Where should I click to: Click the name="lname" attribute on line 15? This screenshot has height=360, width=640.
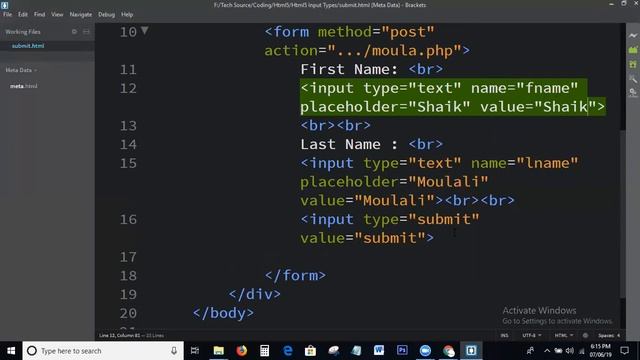[x=524, y=163]
